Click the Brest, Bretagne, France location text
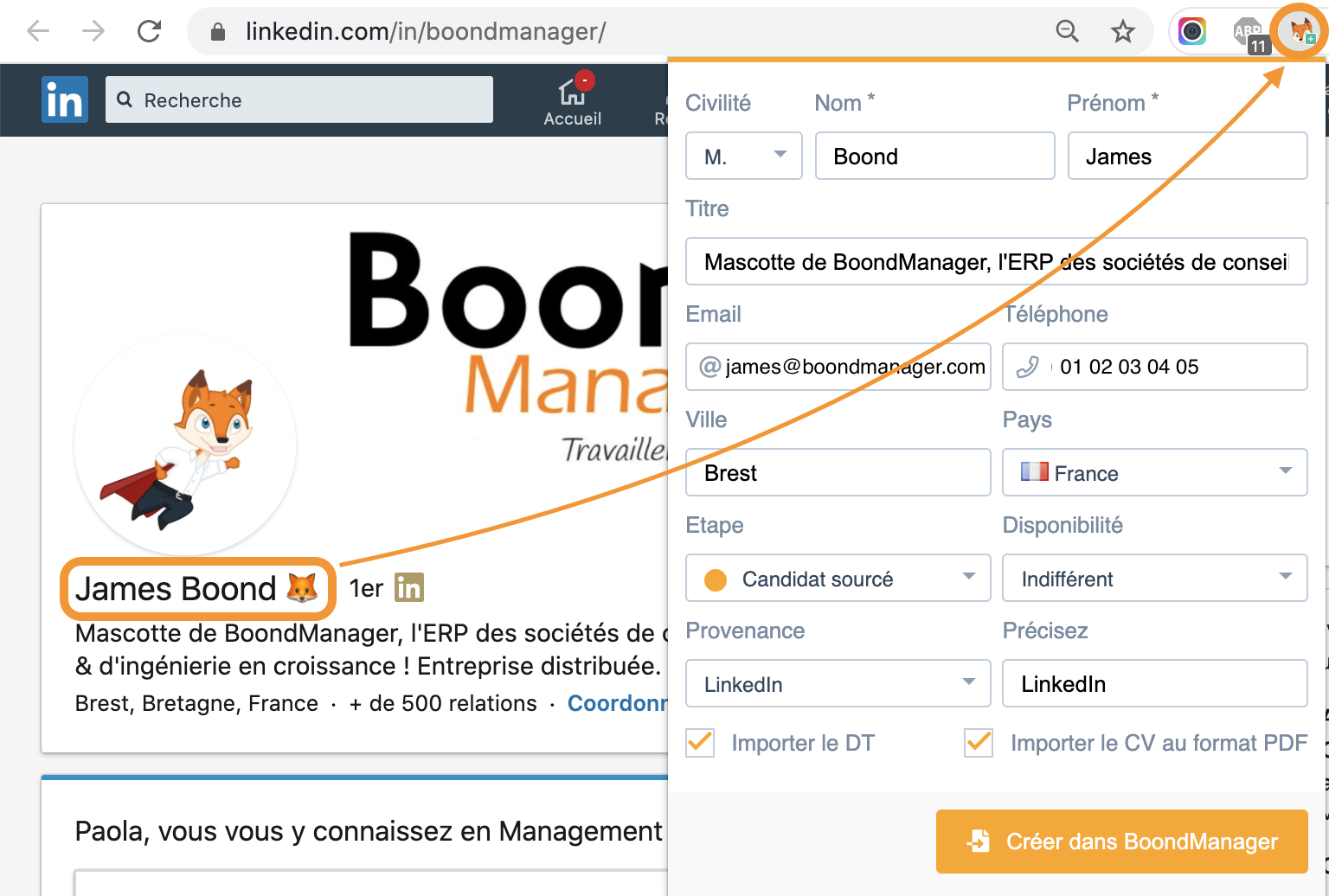This screenshot has width=1329, height=896. 196,703
